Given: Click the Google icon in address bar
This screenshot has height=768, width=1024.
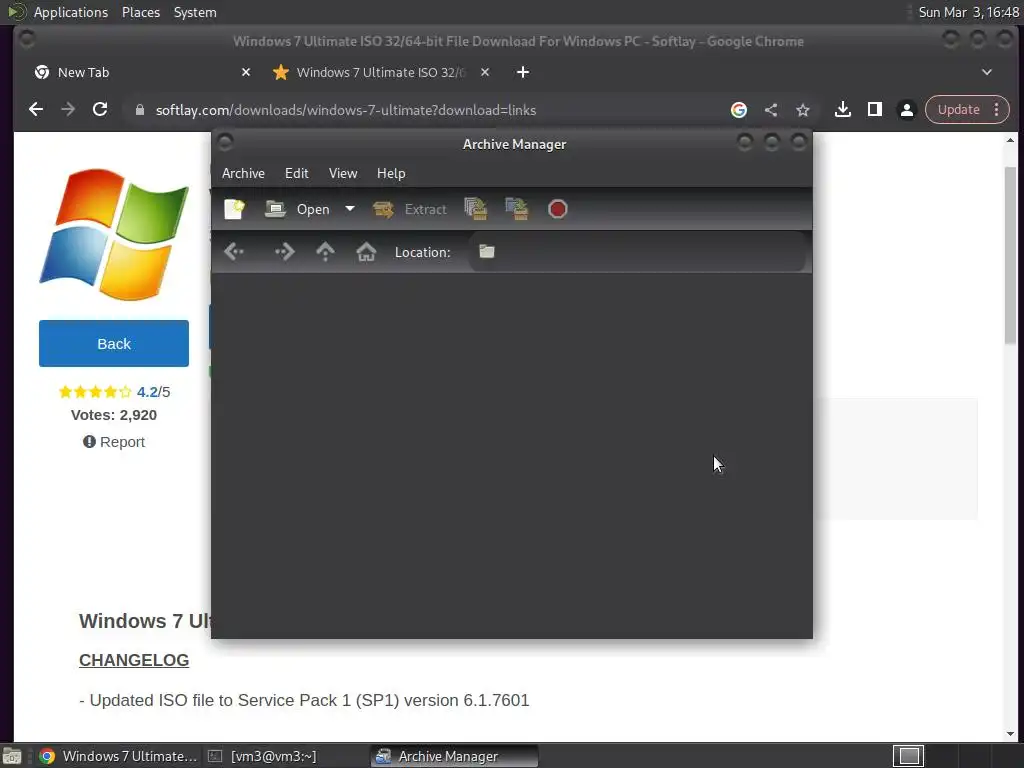Looking at the screenshot, I should click(739, 110).
